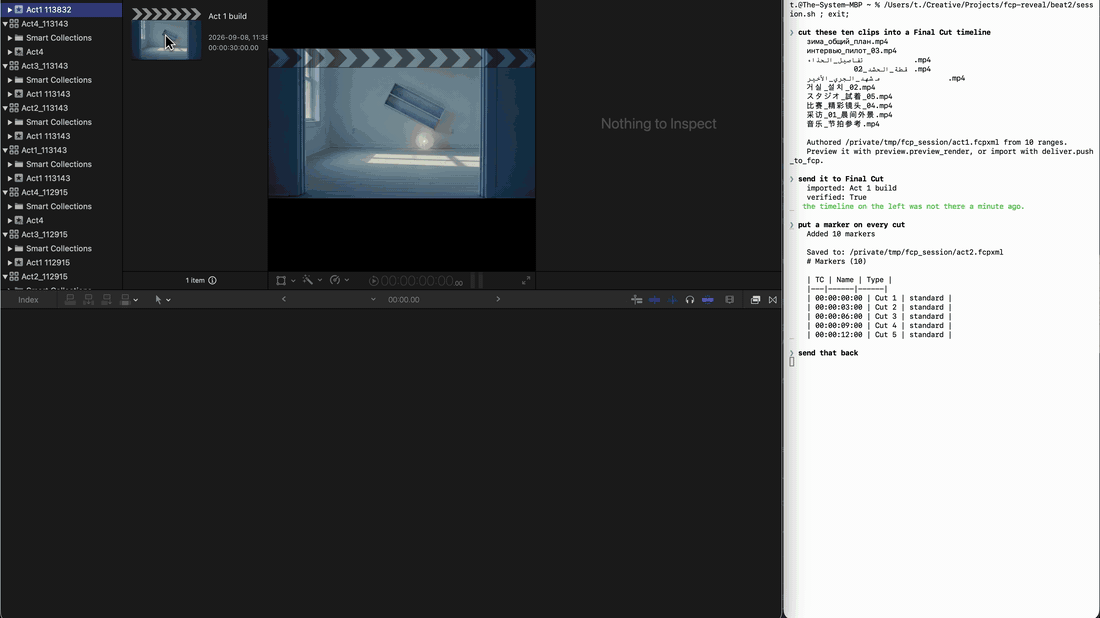Click the terminal cursor prompt box
Viewport: 1100px width, 618px height.
click(x=792, y=362)
